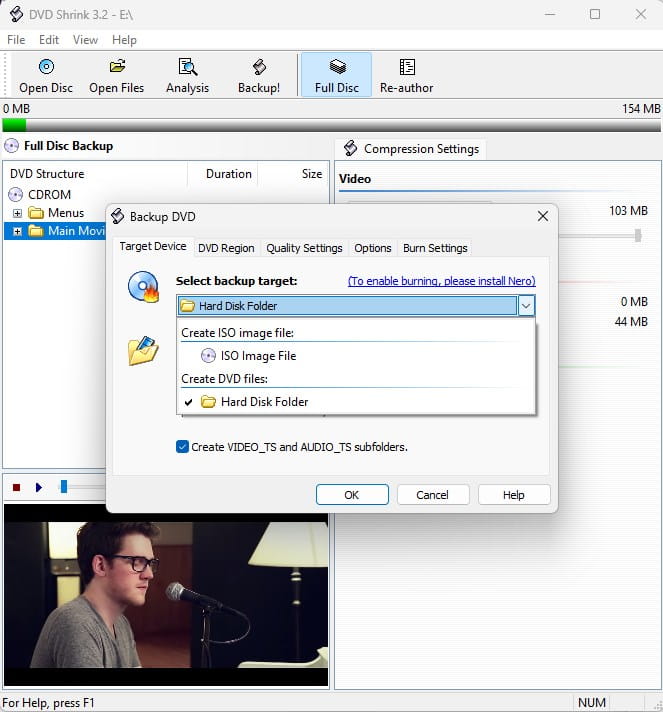Image resolution: width=663 pixels, height=712 pixels.
Task: Click the Main Movie folder icon
Action: tap(36, 231)
